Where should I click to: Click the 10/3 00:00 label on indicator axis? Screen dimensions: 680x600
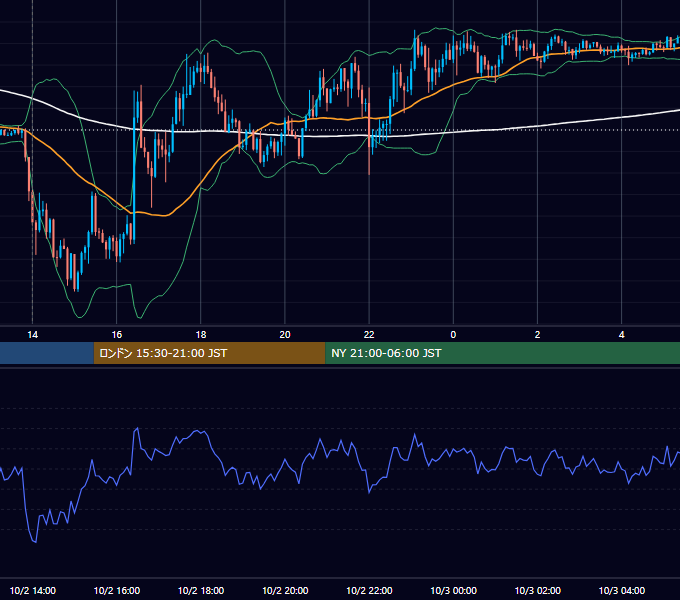click(453, 590)
